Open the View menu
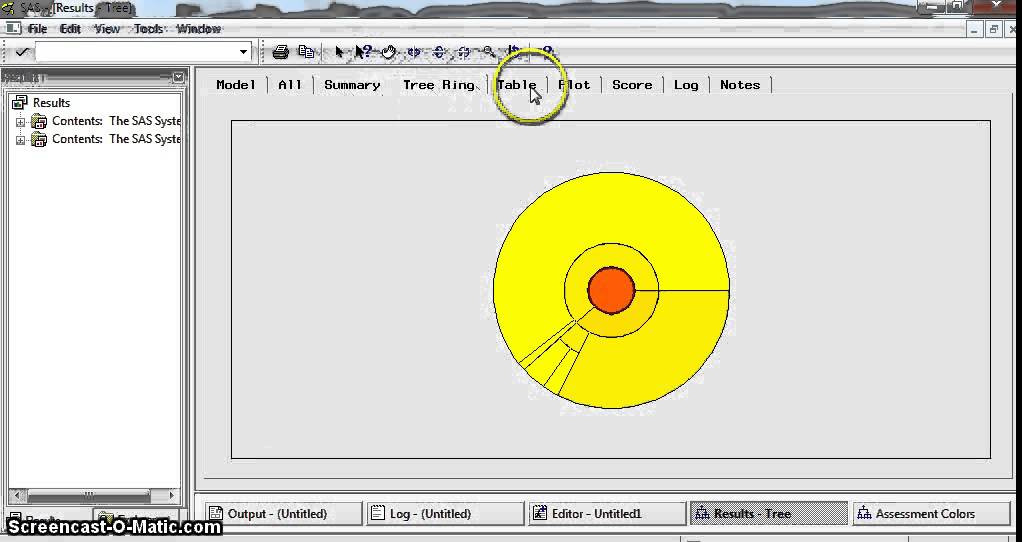 pyautogui.click(x=107, y=29)
